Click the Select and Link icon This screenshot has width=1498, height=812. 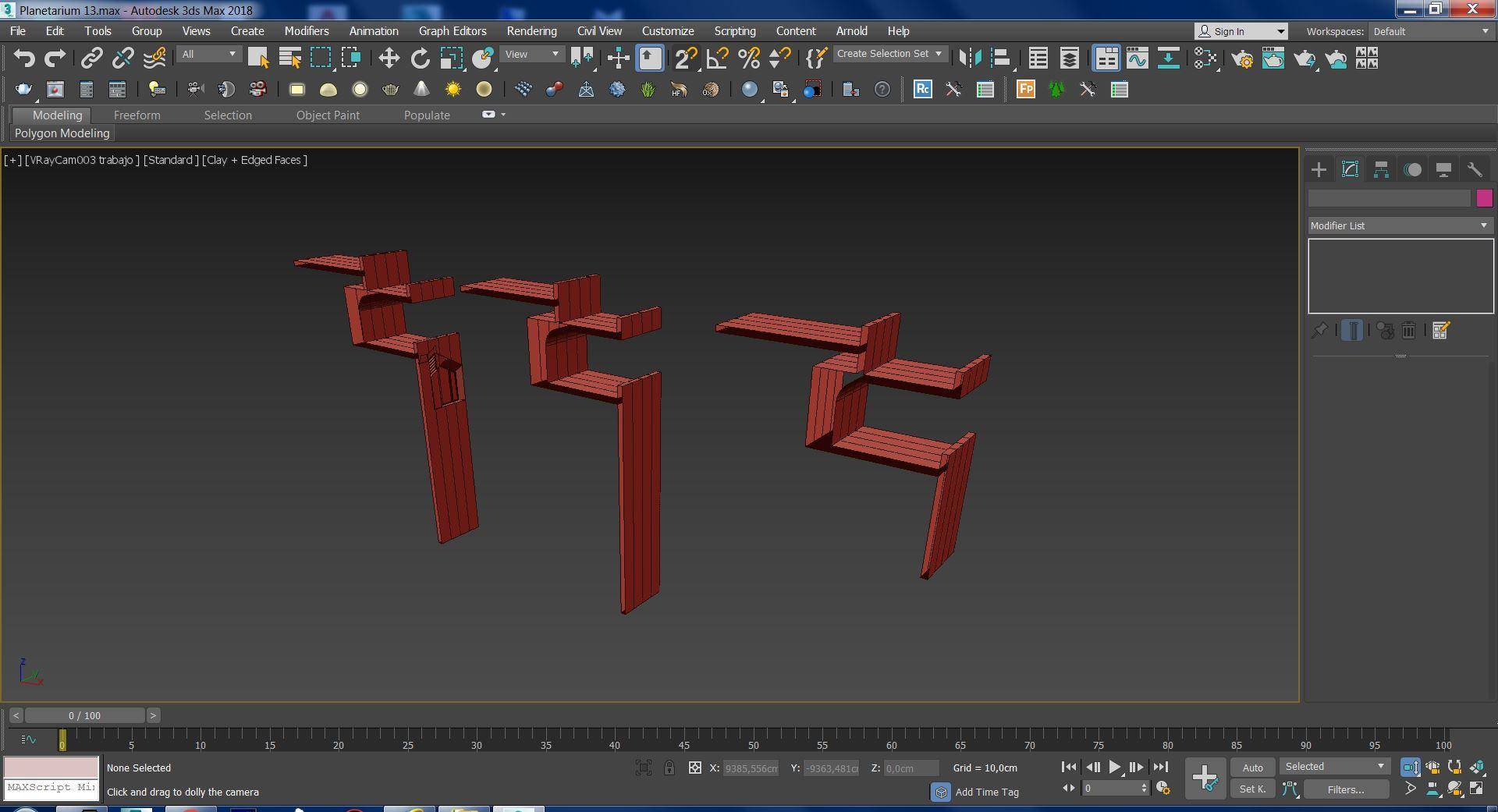click(92, 59)
